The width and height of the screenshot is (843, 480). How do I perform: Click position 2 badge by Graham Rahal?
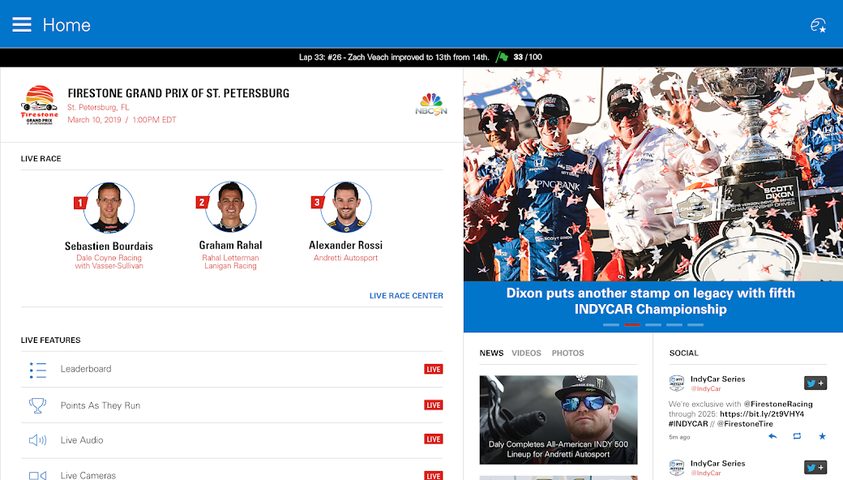point(202,202)
